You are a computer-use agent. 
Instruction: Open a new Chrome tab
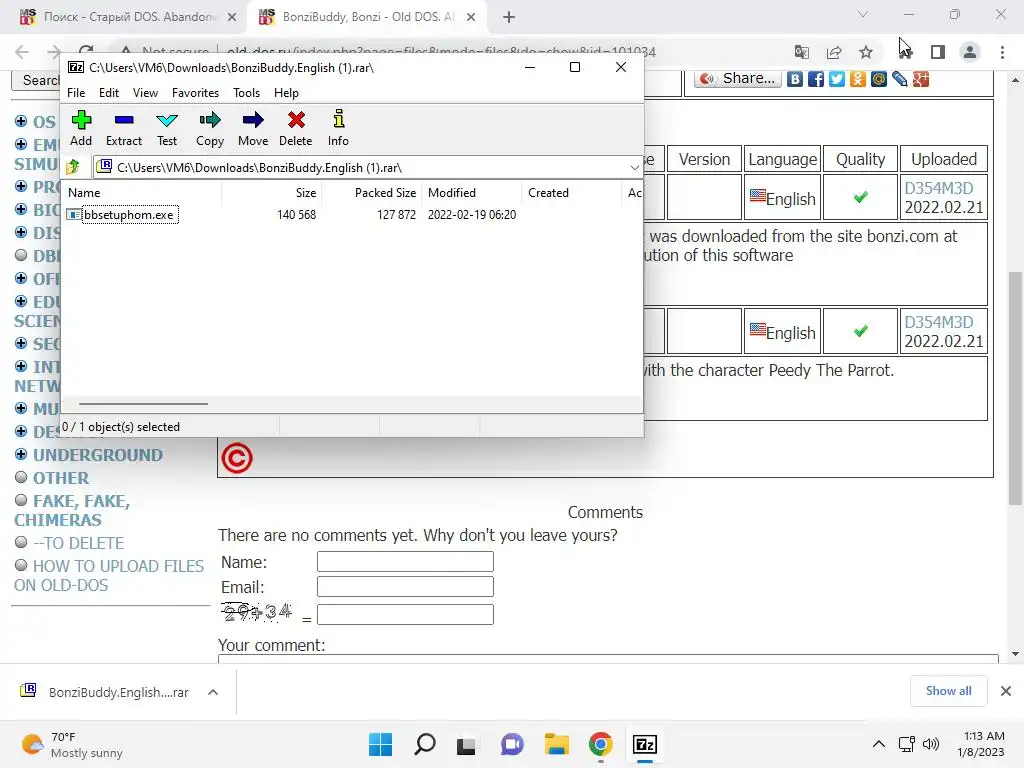coord(509,17)
